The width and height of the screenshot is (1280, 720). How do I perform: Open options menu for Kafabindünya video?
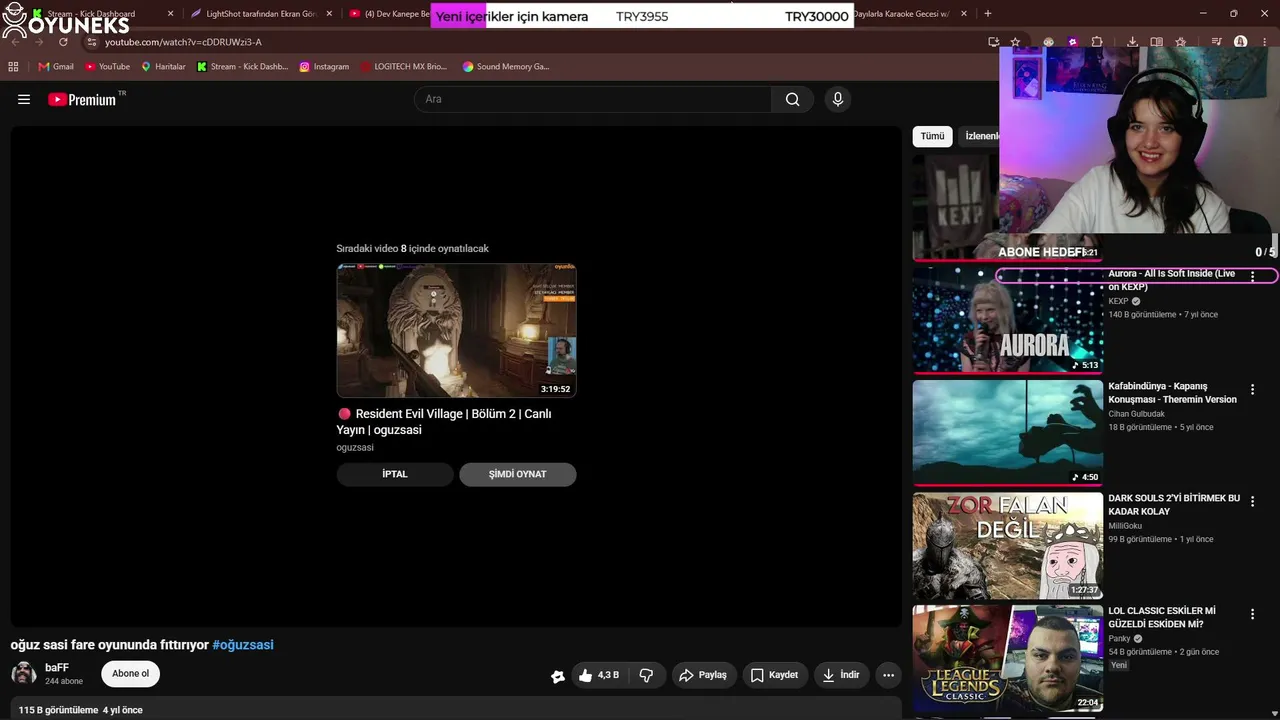click(1252, 389)
